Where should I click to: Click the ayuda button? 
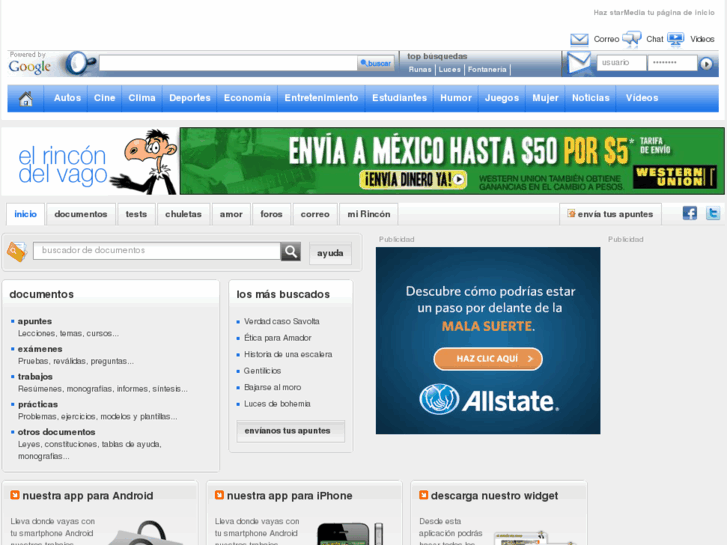coord(330,253)
